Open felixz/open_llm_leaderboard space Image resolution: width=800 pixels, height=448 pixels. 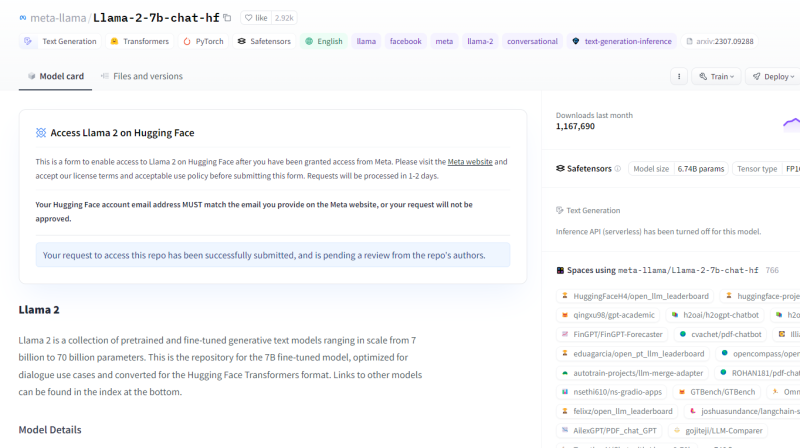coord(617,411)
